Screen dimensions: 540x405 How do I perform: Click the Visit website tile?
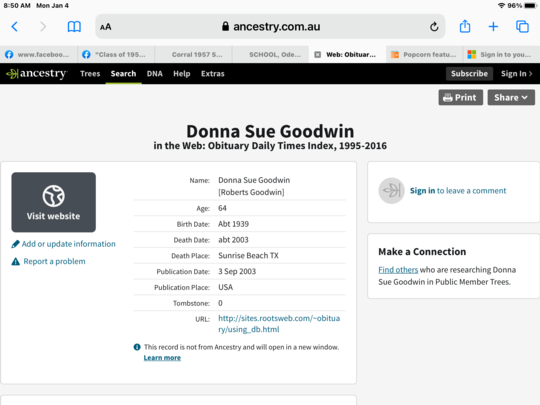[54, 202]
